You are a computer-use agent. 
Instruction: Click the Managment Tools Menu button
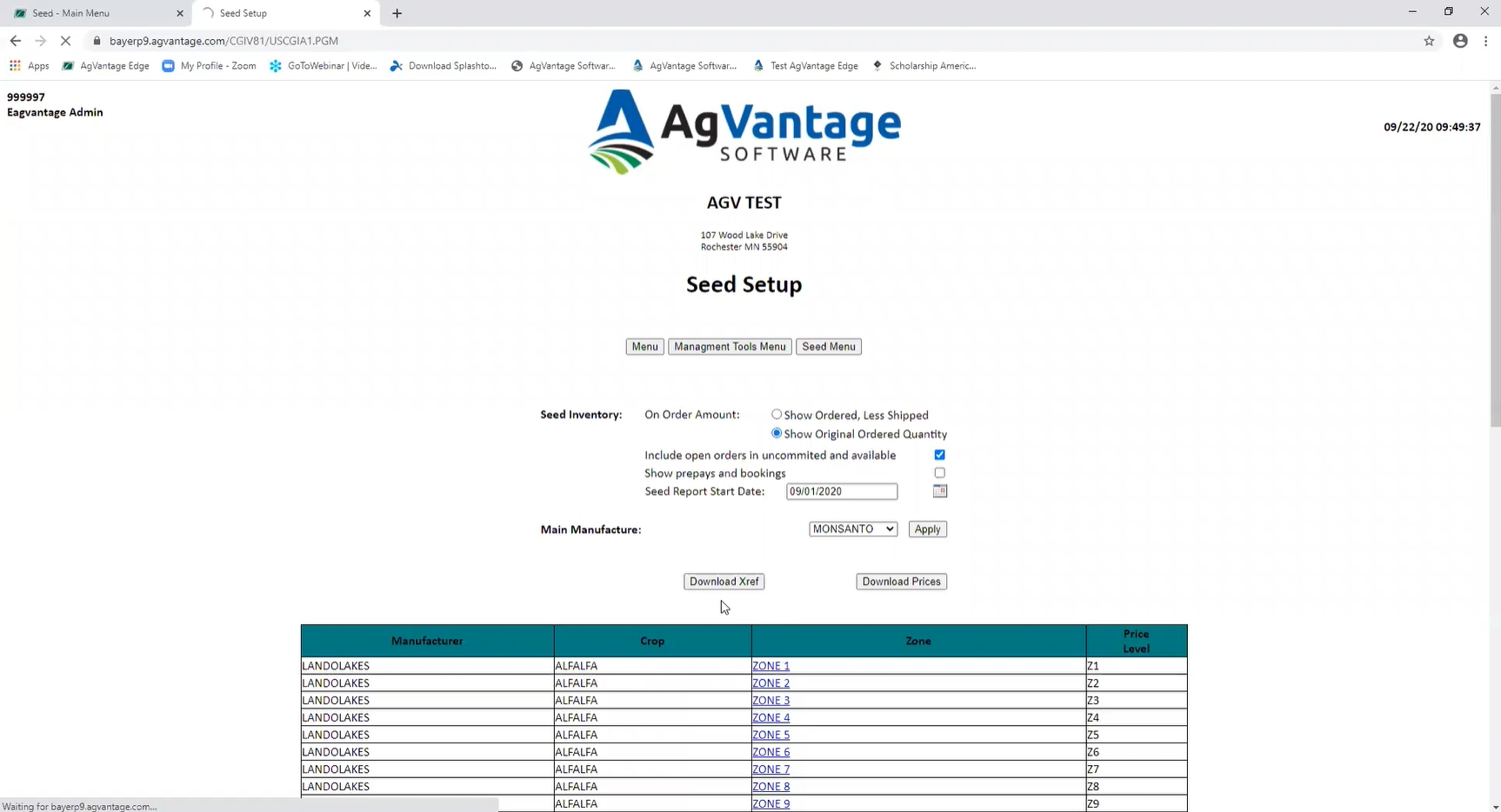730,347
